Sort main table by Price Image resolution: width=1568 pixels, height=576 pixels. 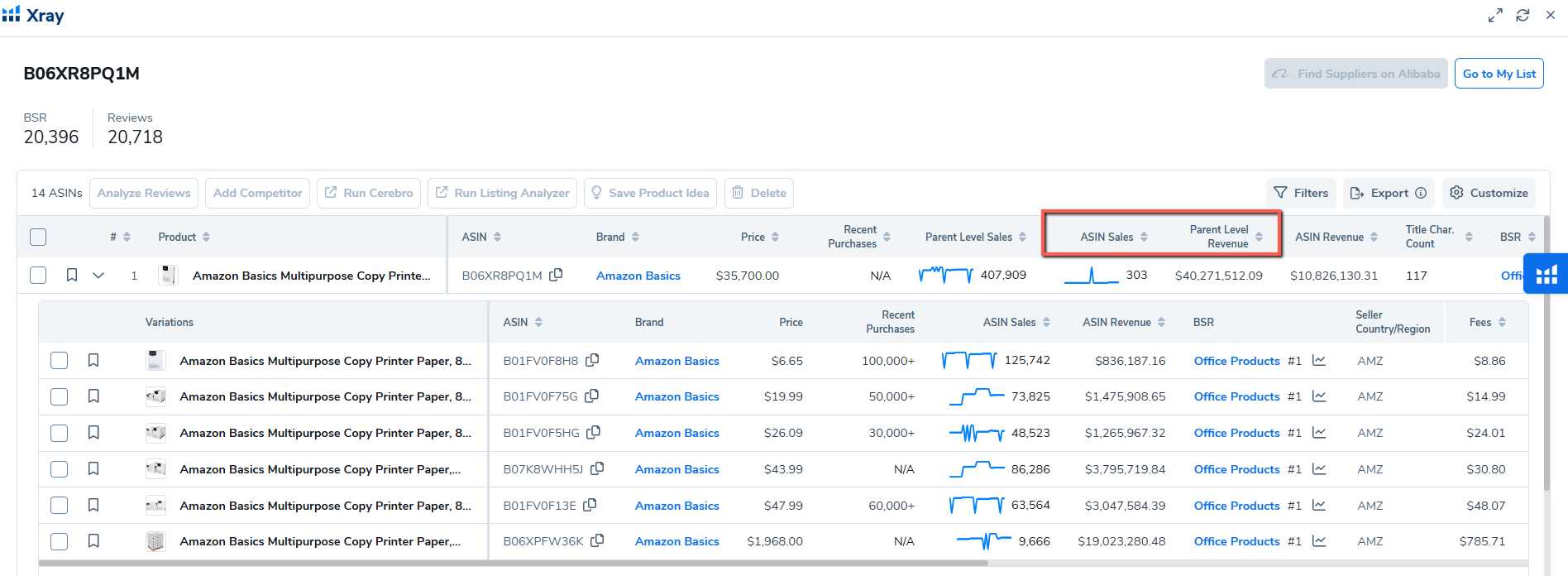(775, 237)
